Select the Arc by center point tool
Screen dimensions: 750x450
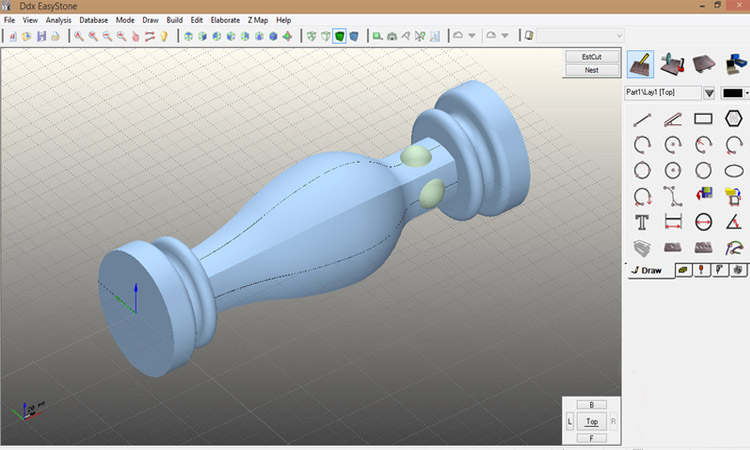(673, 144)
